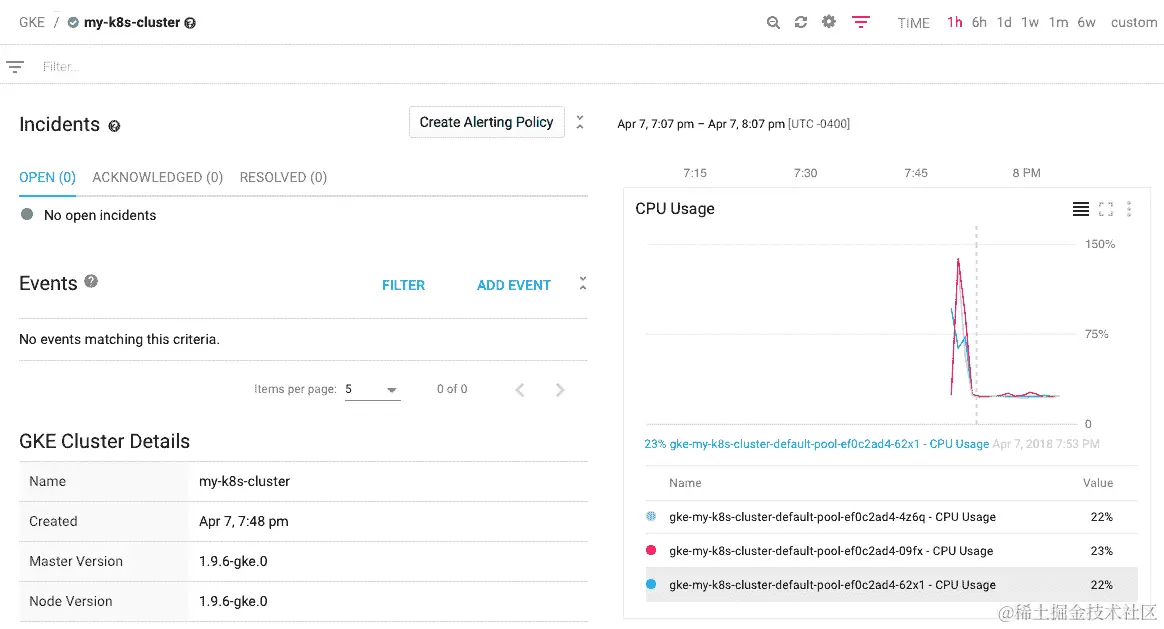The image size is (1164, 629).
Task: Open the Items per page dropdown
Action: [x=372, y=390]
